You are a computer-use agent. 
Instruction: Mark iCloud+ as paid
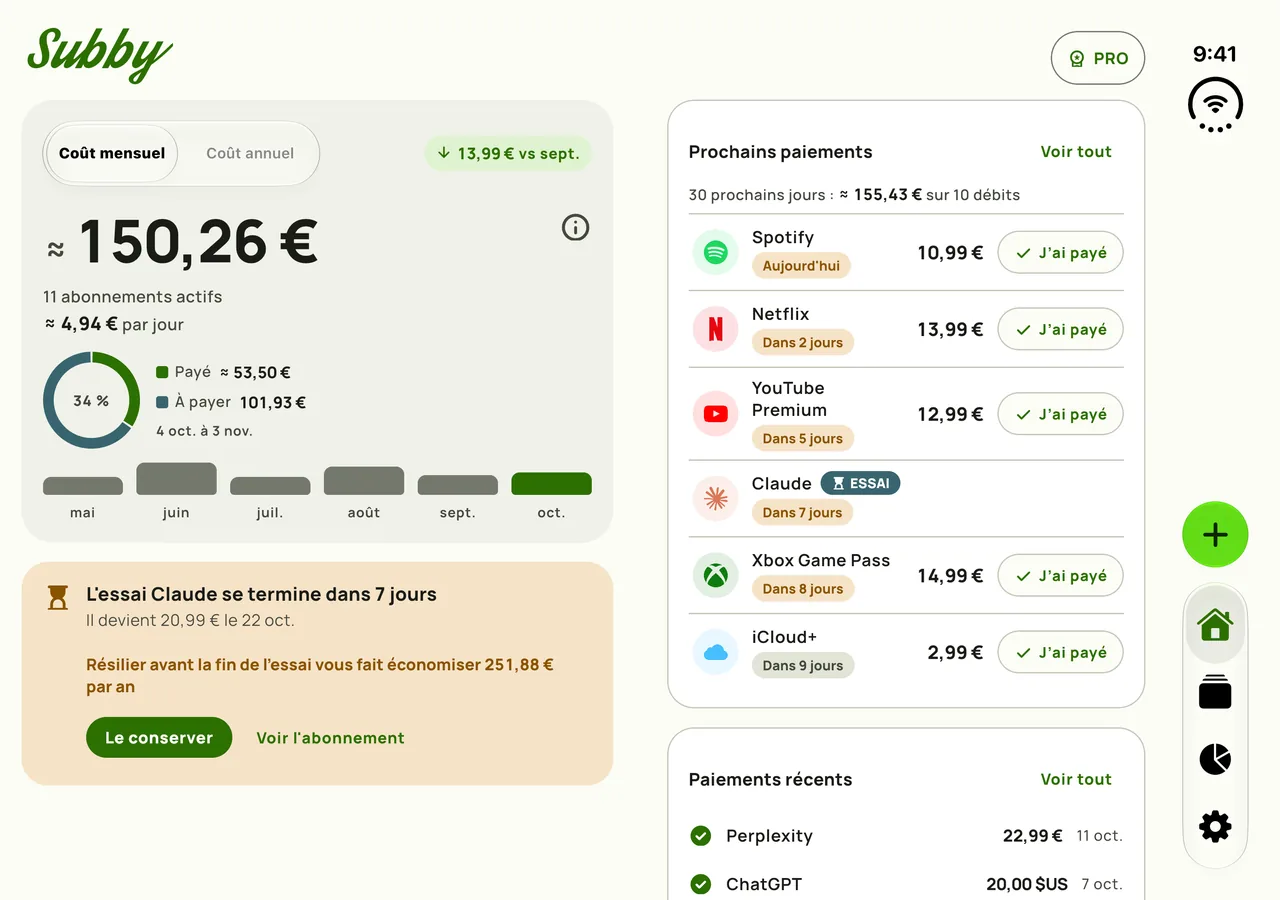pyautogui.click(x=1060, y=653)
